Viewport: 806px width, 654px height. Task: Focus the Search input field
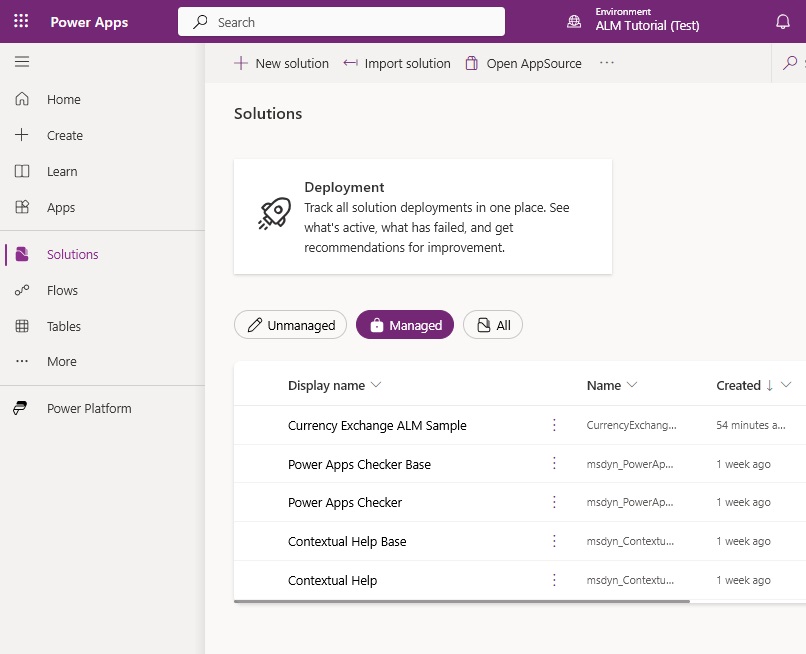tap(341, 22)
